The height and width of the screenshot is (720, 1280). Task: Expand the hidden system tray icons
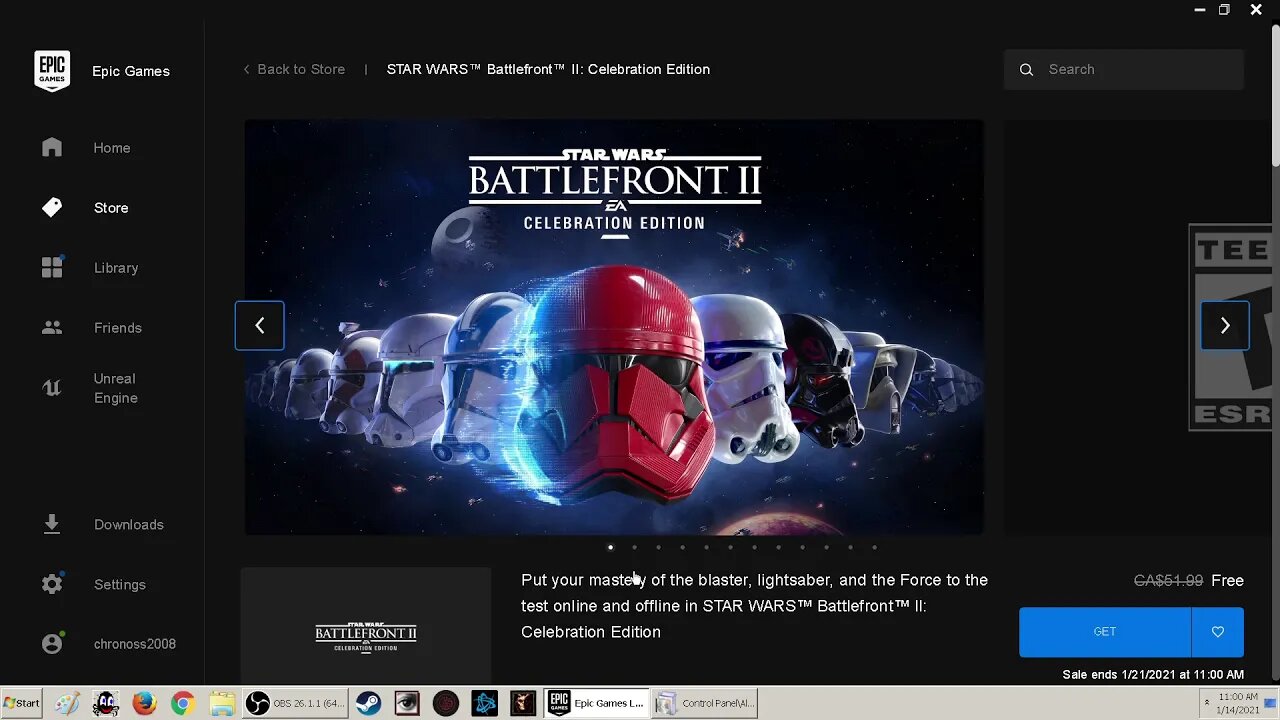1205,704
